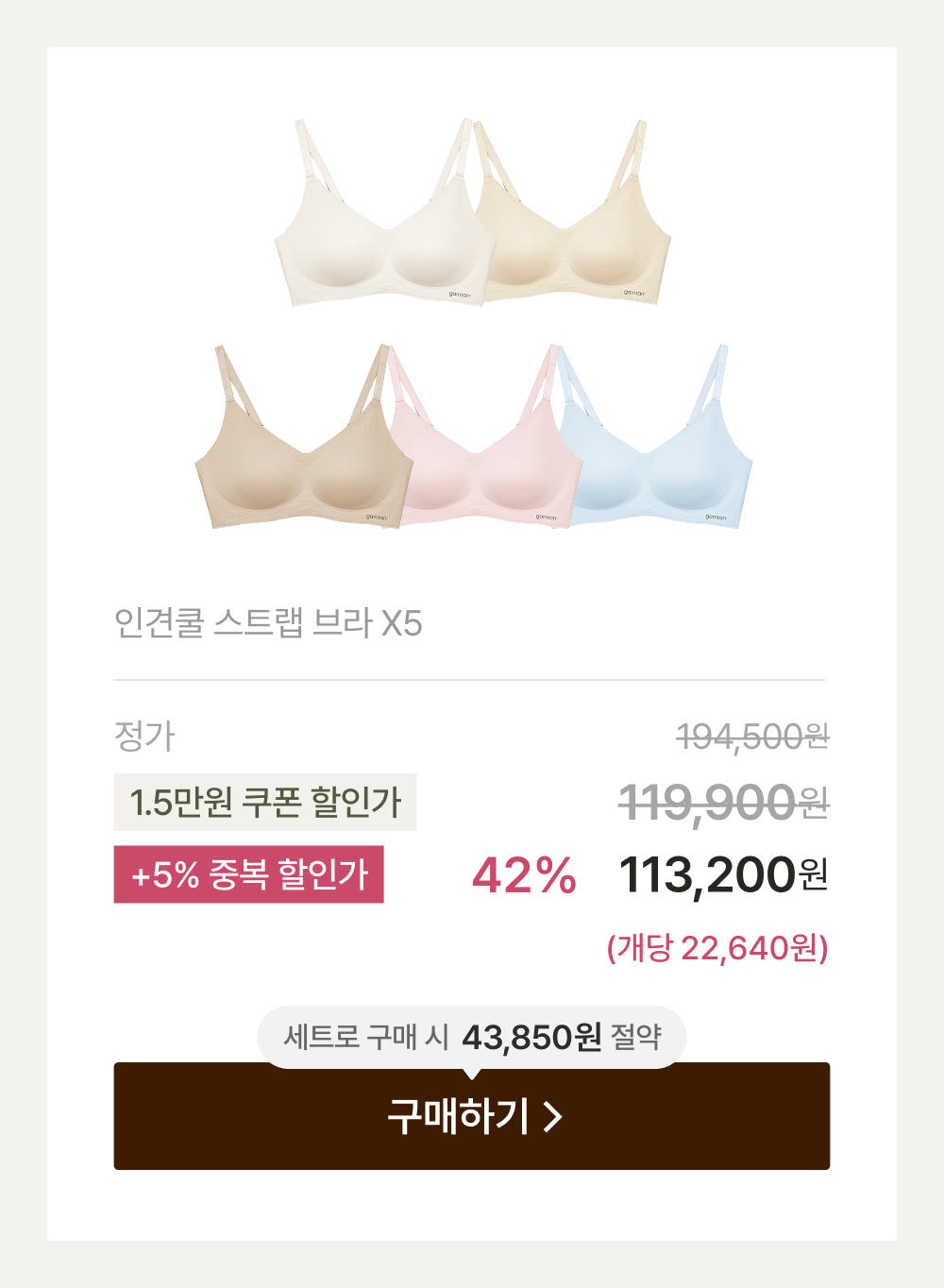This screenshot has width=944, height=1288.
Task: Click the gamsan logo on white bra
Action: (x=459, y=294)
